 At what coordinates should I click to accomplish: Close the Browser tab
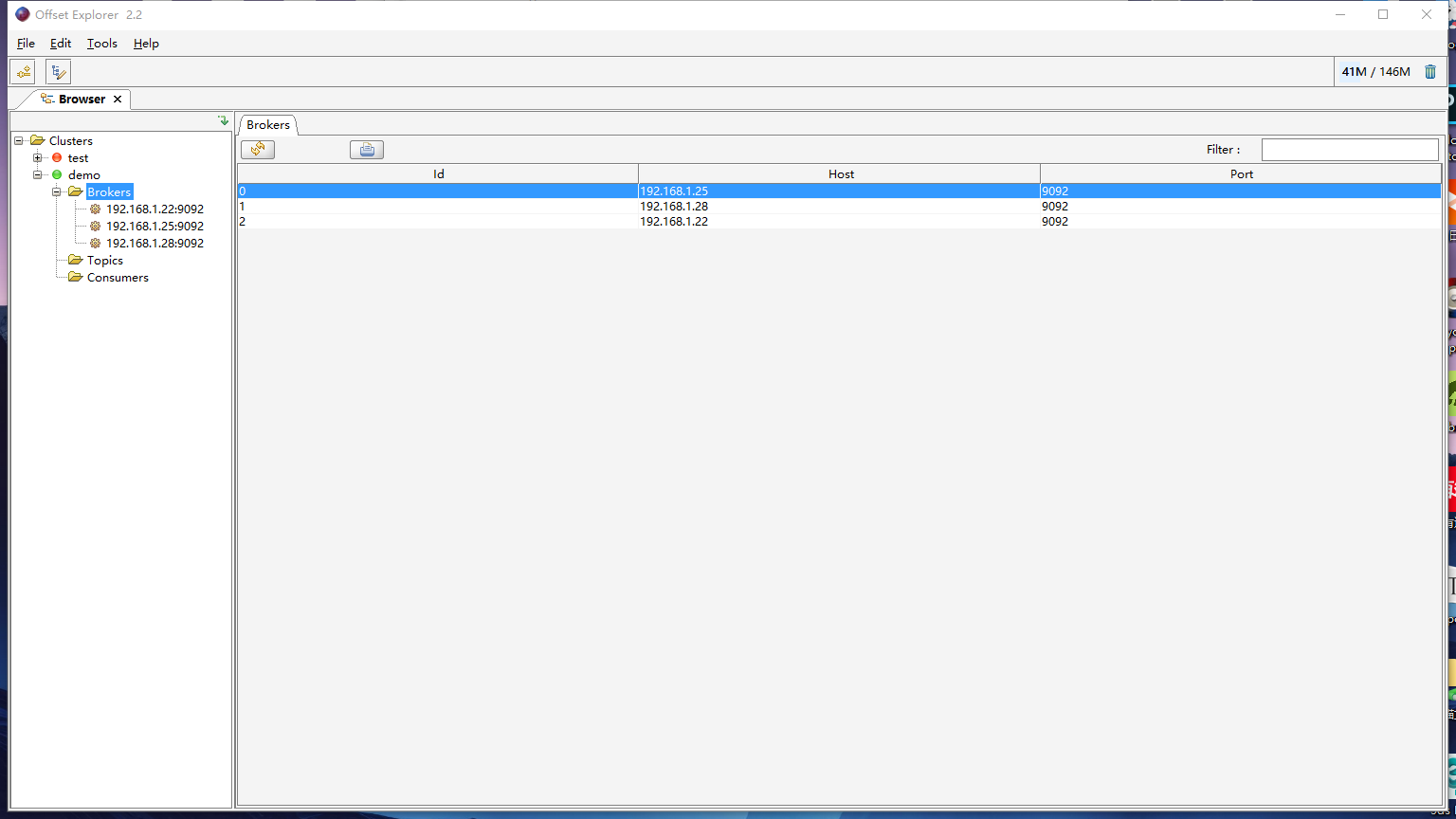coord(118,100)
